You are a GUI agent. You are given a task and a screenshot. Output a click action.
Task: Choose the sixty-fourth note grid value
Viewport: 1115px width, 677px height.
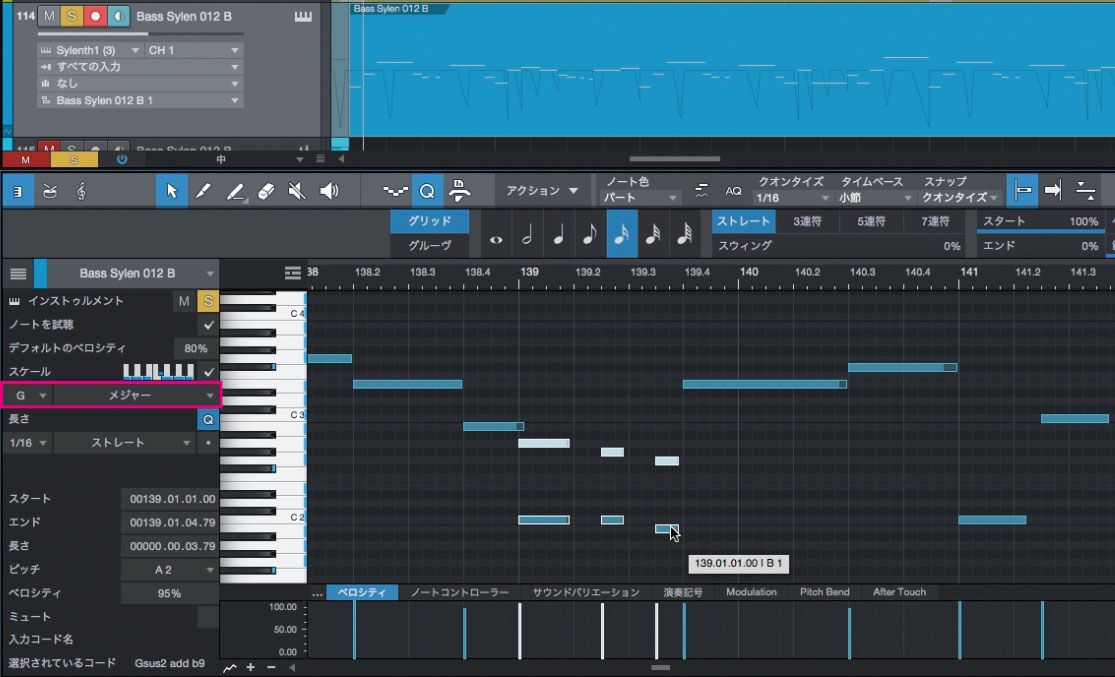684,234
